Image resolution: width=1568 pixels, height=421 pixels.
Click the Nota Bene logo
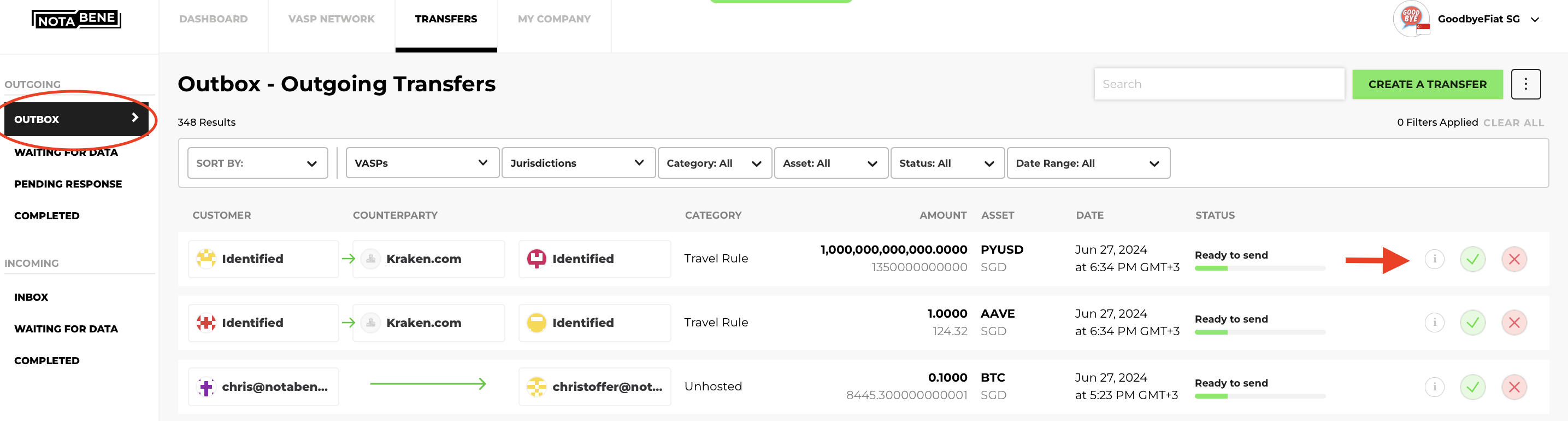76,19
